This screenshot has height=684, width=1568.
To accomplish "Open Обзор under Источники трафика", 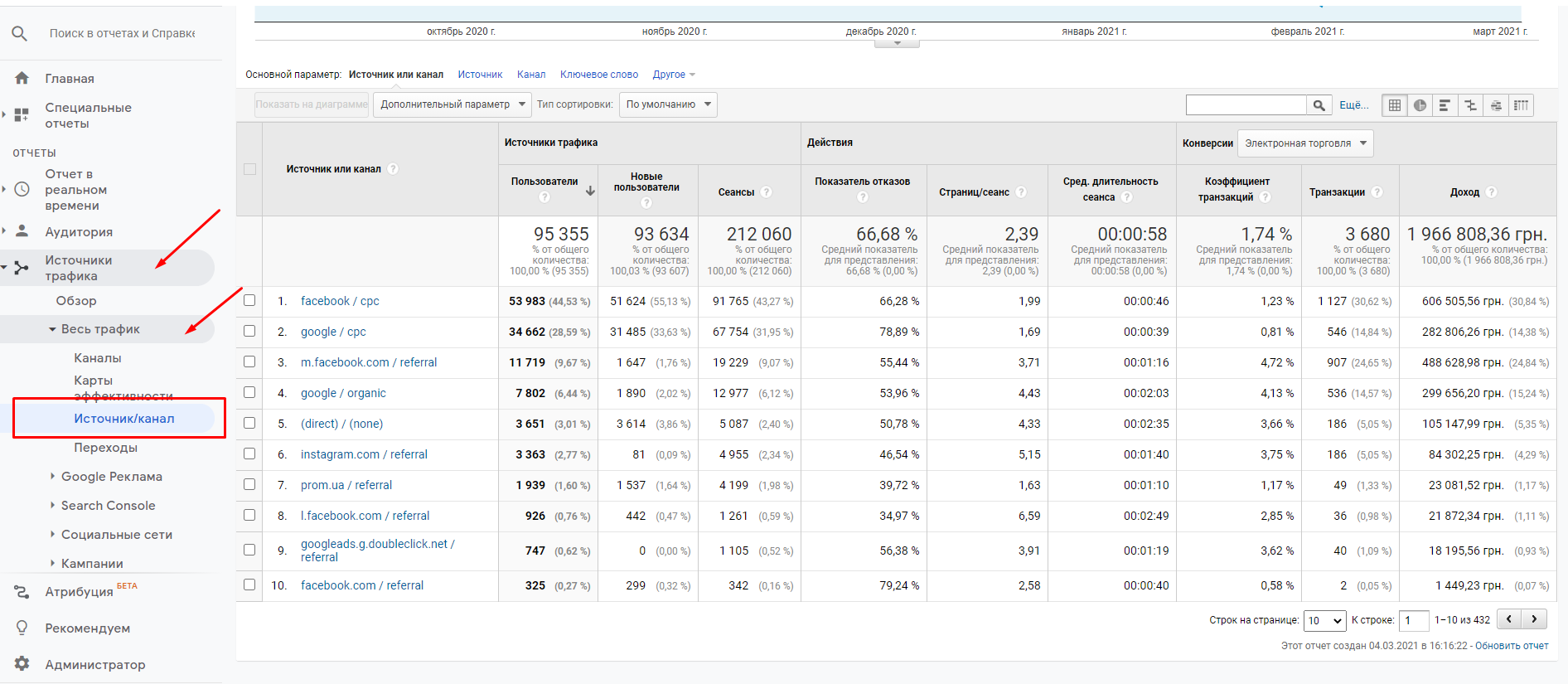I will tap(76, 301).
